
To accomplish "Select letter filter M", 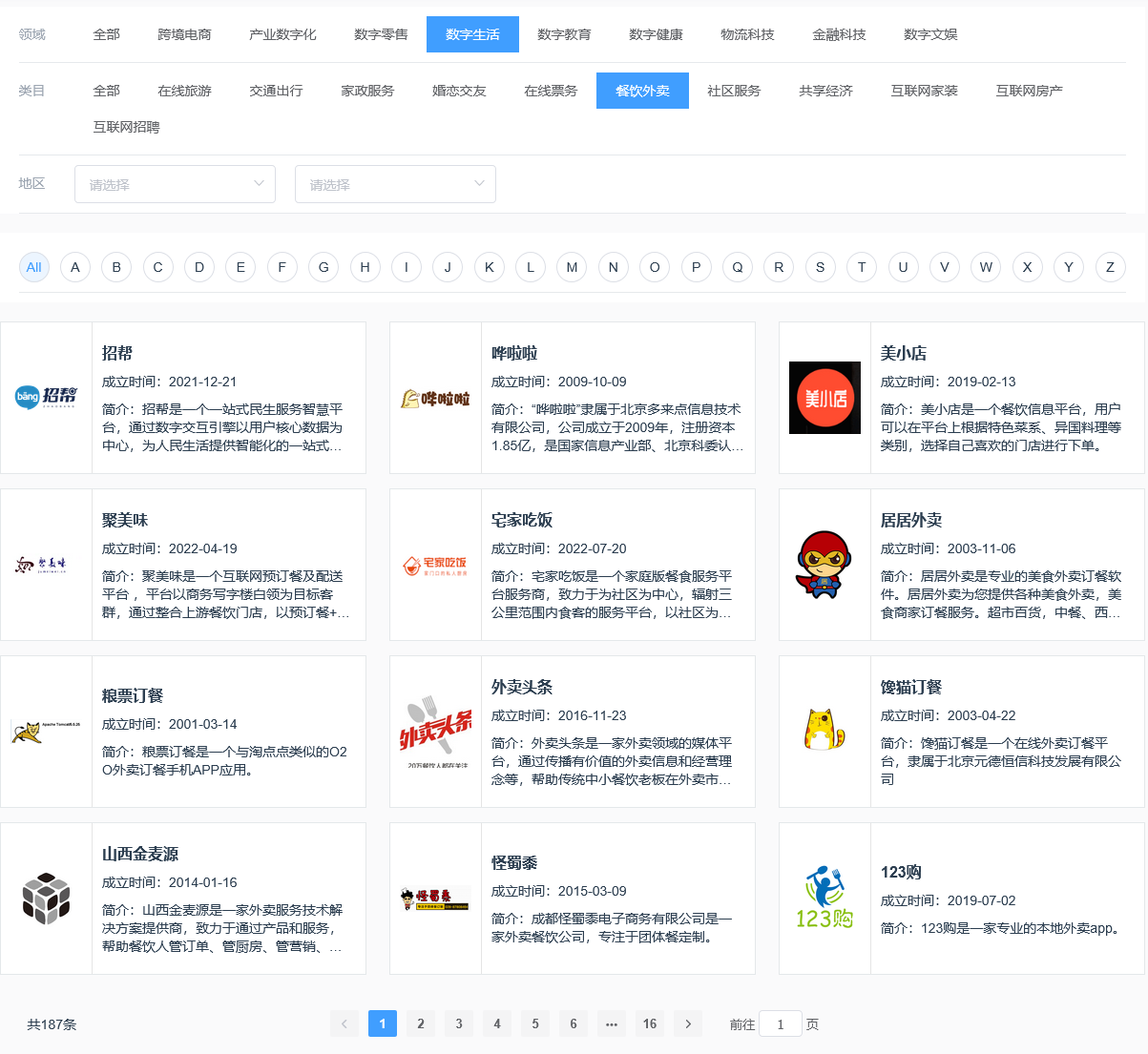I will coord(572,267).
